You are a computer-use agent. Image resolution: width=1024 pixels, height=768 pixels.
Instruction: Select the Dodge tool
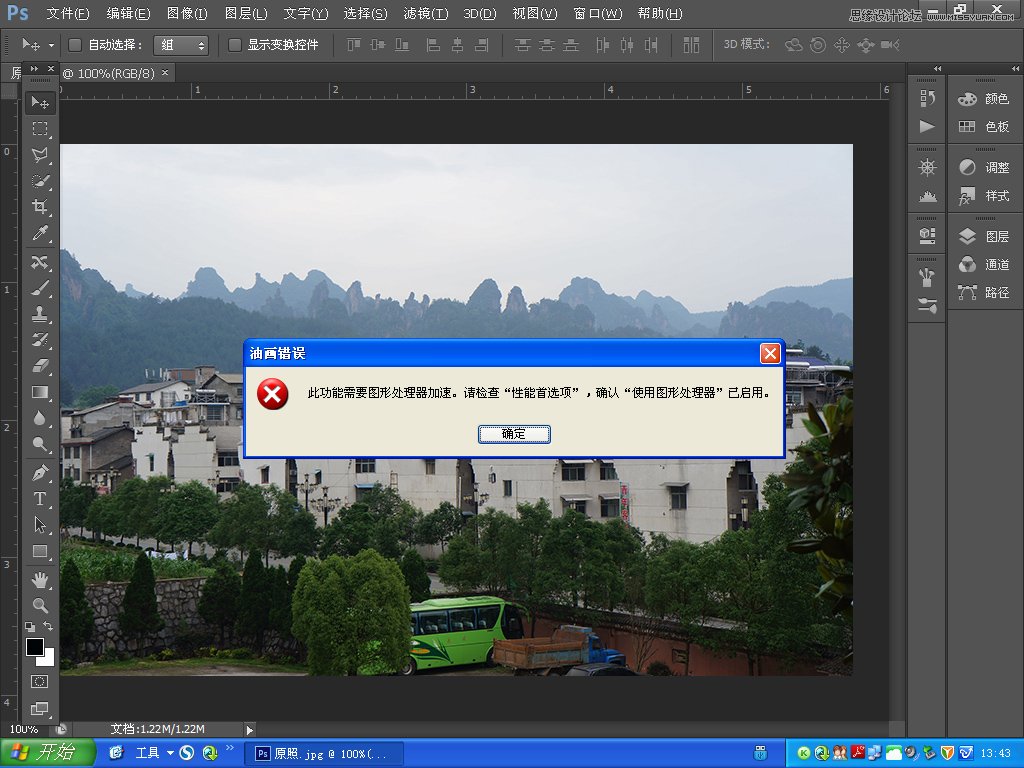(40, 444)
